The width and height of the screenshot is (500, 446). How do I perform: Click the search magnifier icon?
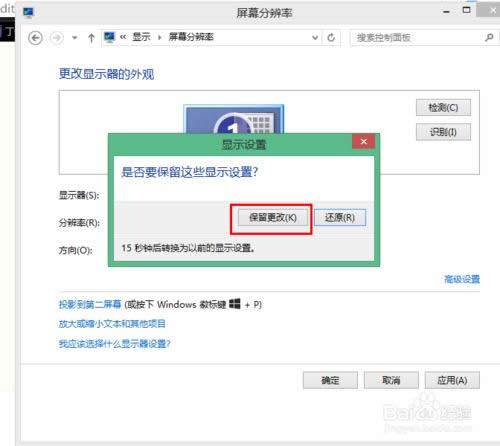pyautogui.click(x=489, y=37)
